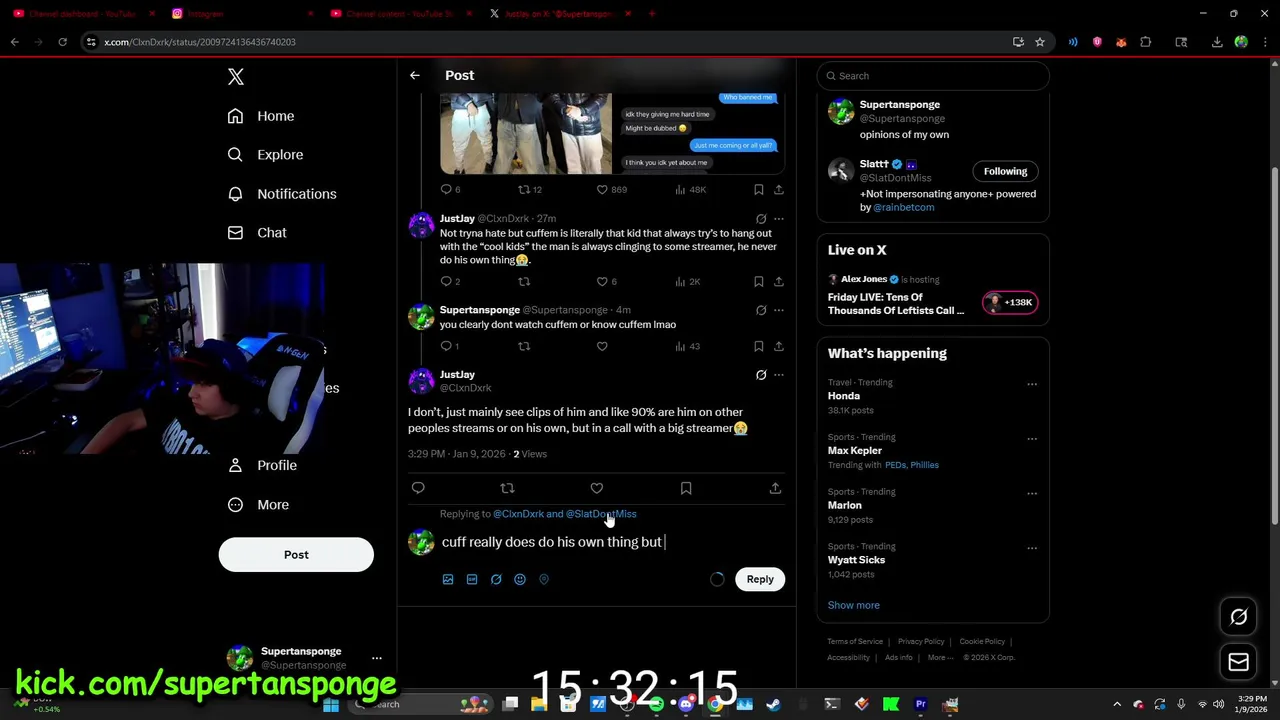The image size is (1280, 720).
Task: View analytics on JustJay's 27m reply
Action: [x=689, y=282]
